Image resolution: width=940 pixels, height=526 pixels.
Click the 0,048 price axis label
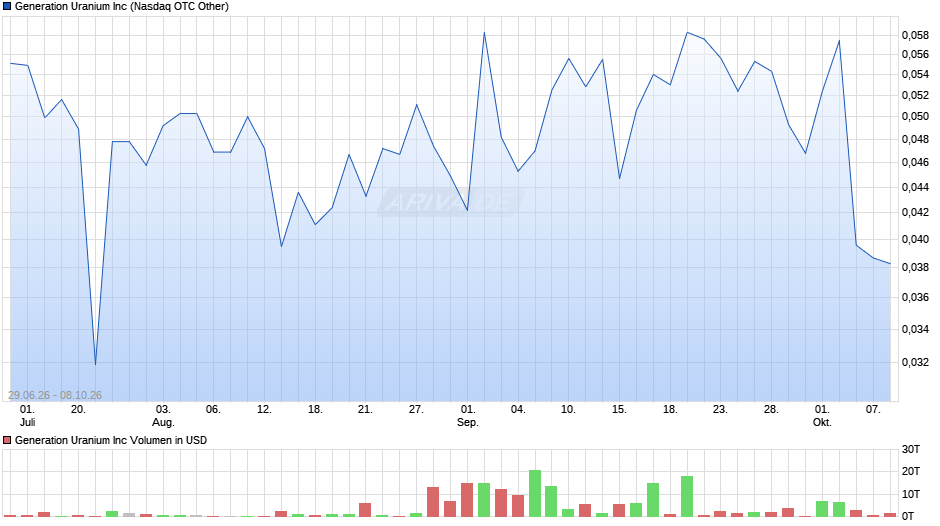(x=915, y=139)
